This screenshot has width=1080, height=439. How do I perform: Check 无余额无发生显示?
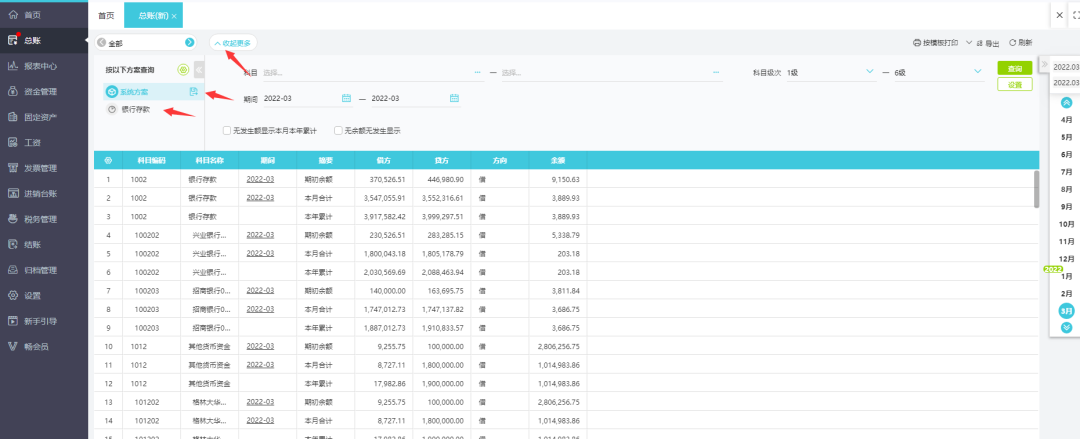(x=338, y=130)
